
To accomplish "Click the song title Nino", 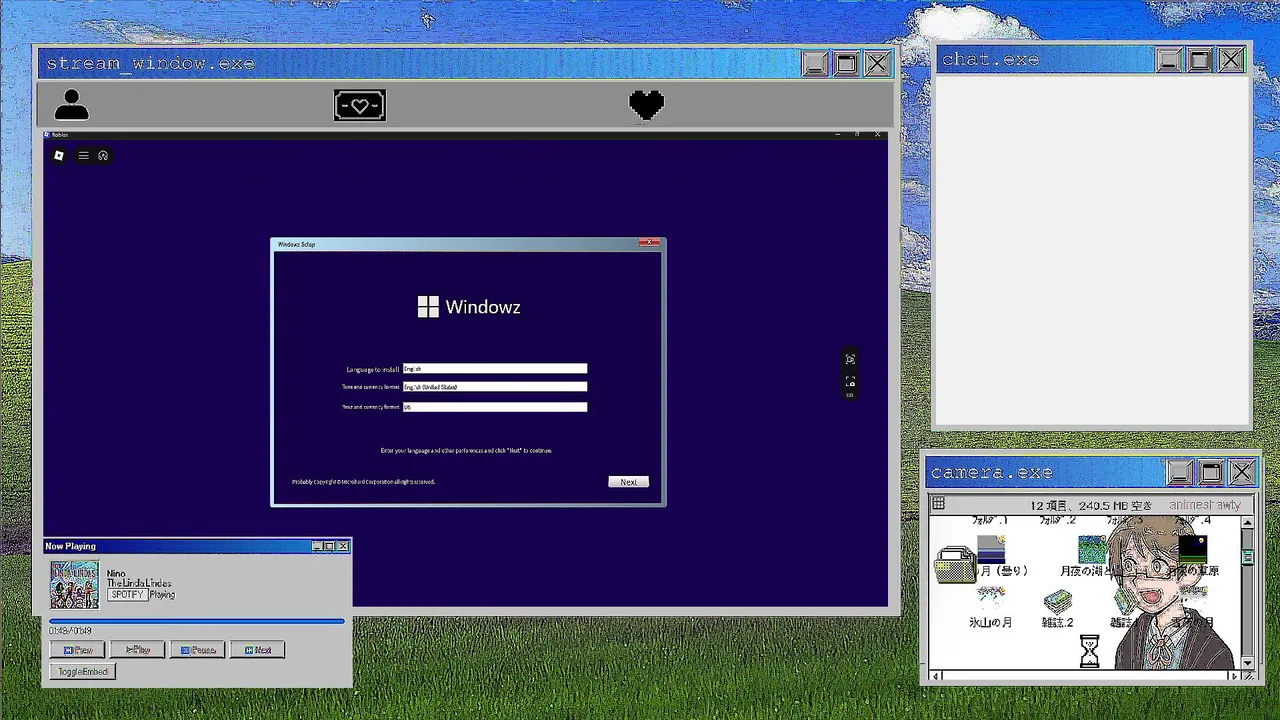I will [x=116, y=574].
